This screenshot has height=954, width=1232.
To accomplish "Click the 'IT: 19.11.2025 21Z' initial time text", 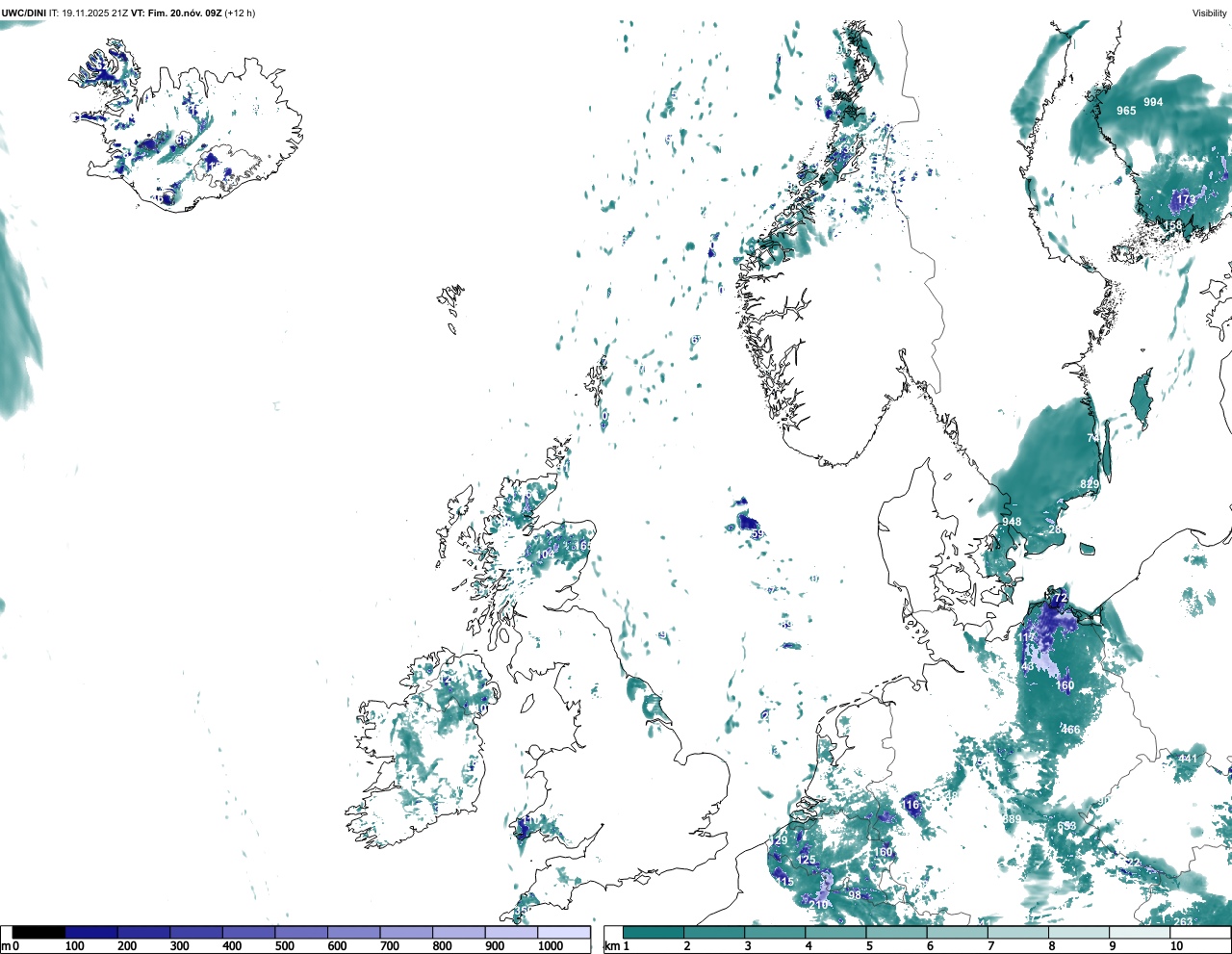I will pyautogui.click(x=89, y=13).
